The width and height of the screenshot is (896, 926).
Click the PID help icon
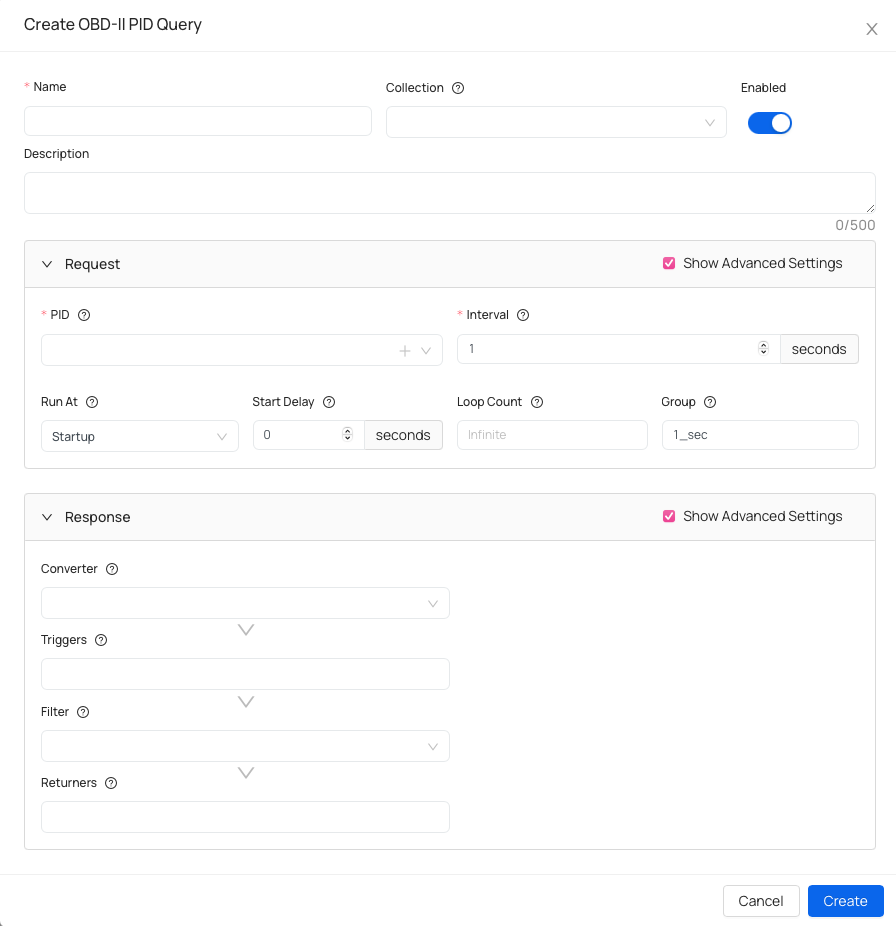pos(83,314)
